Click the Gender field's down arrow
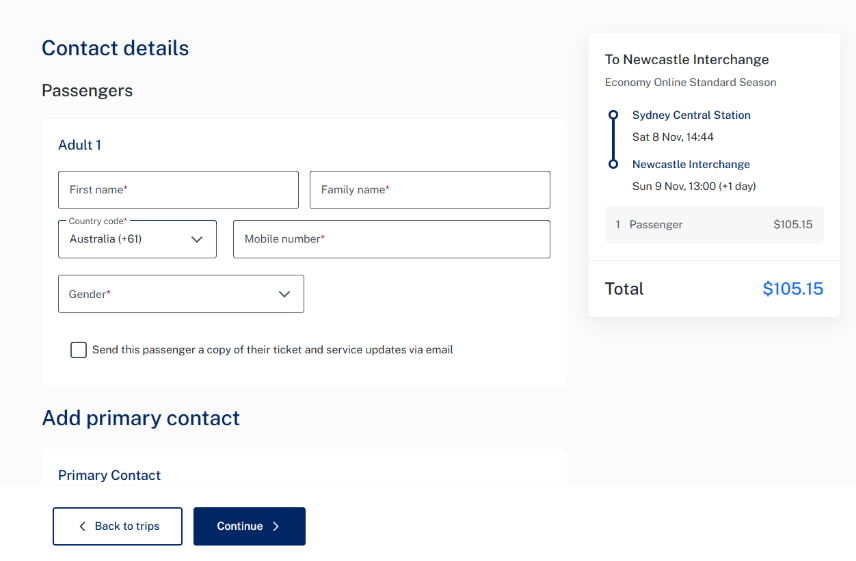 pos(285,294)
